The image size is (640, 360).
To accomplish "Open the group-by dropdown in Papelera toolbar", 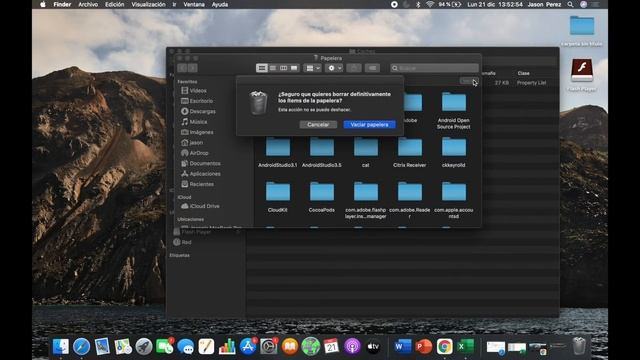I will 313,68.
